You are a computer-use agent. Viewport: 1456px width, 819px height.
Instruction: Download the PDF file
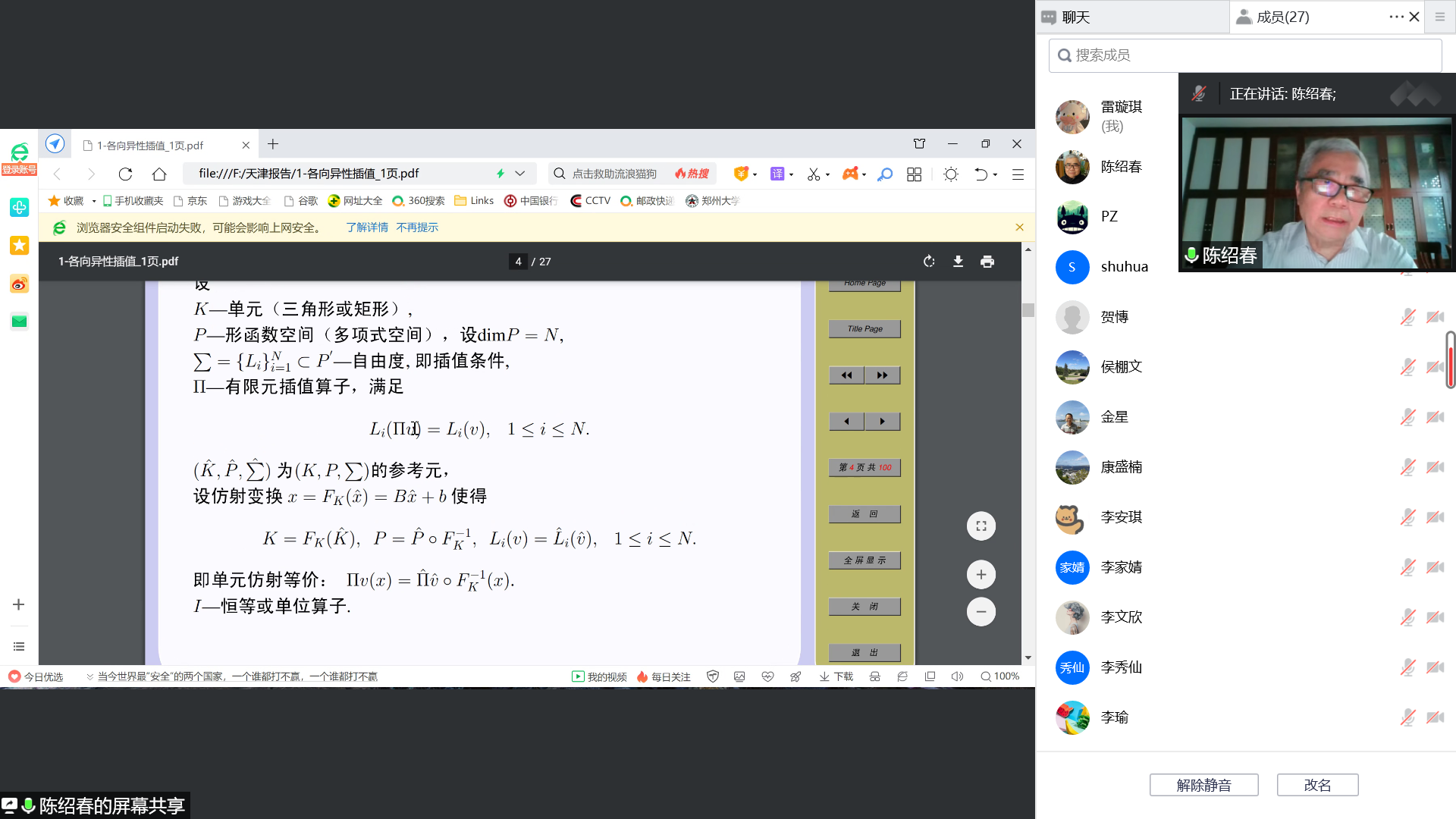click(x=958, y=262)
